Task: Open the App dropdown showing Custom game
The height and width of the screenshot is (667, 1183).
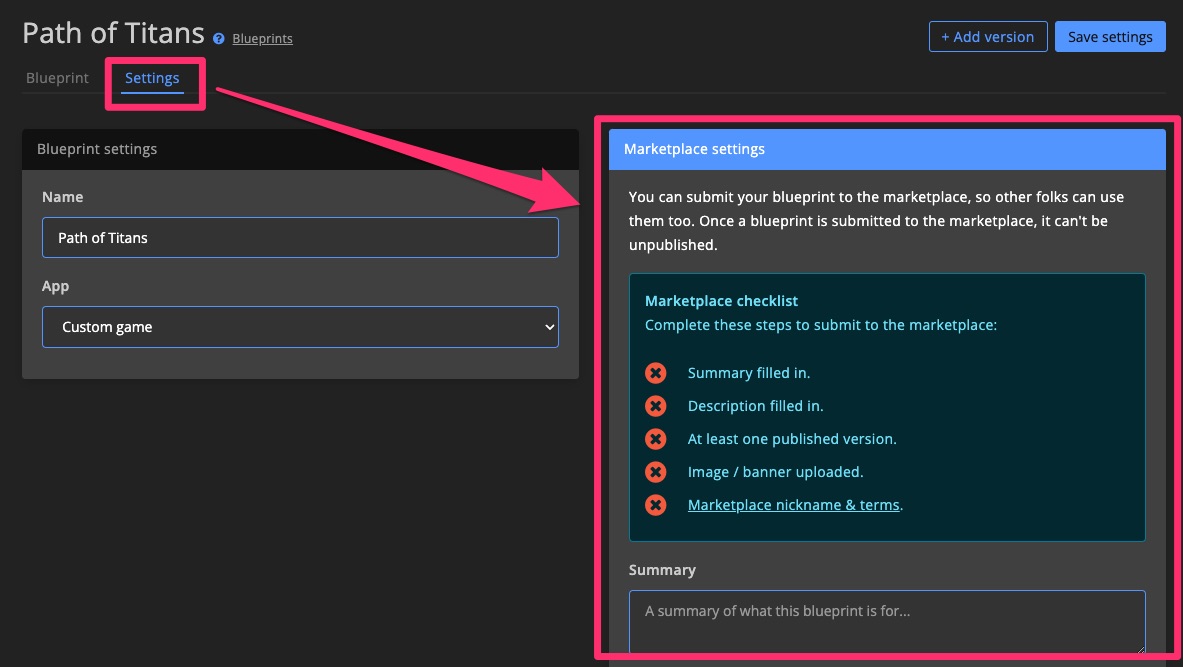Action: point(300,327)
